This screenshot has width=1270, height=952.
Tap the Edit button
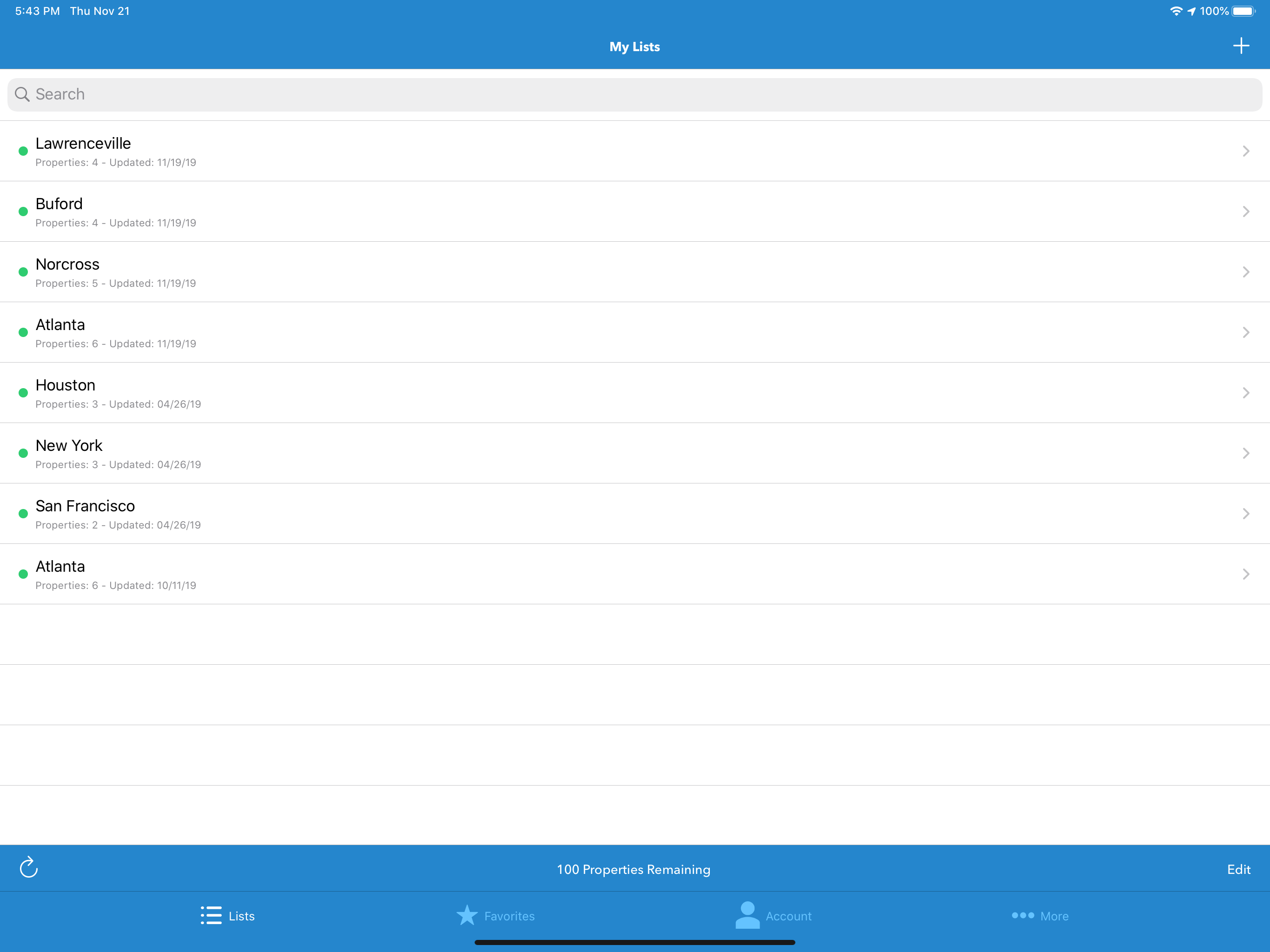point(1238,869)
